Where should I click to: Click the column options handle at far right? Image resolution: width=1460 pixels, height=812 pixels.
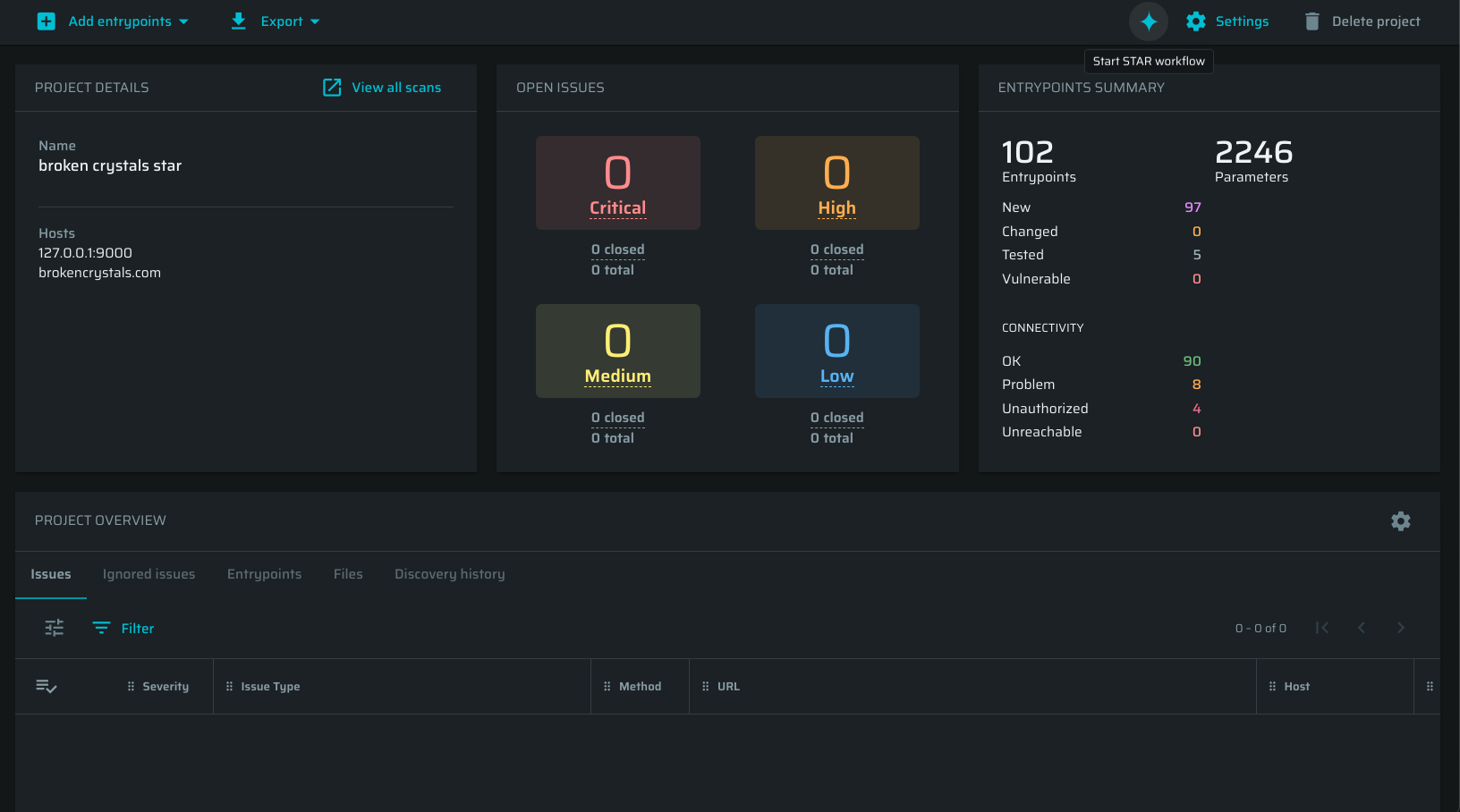(1429, 687)
